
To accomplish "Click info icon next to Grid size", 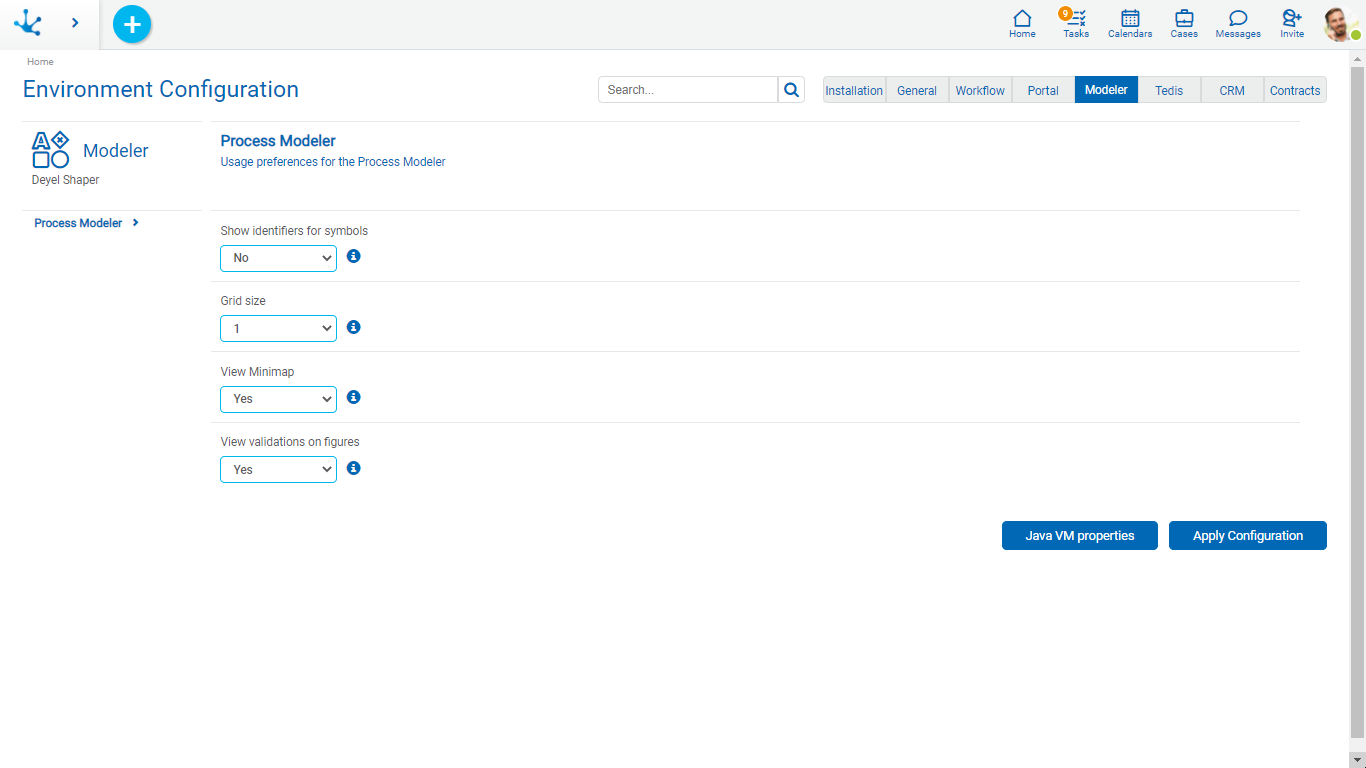I will click(353, 327).
